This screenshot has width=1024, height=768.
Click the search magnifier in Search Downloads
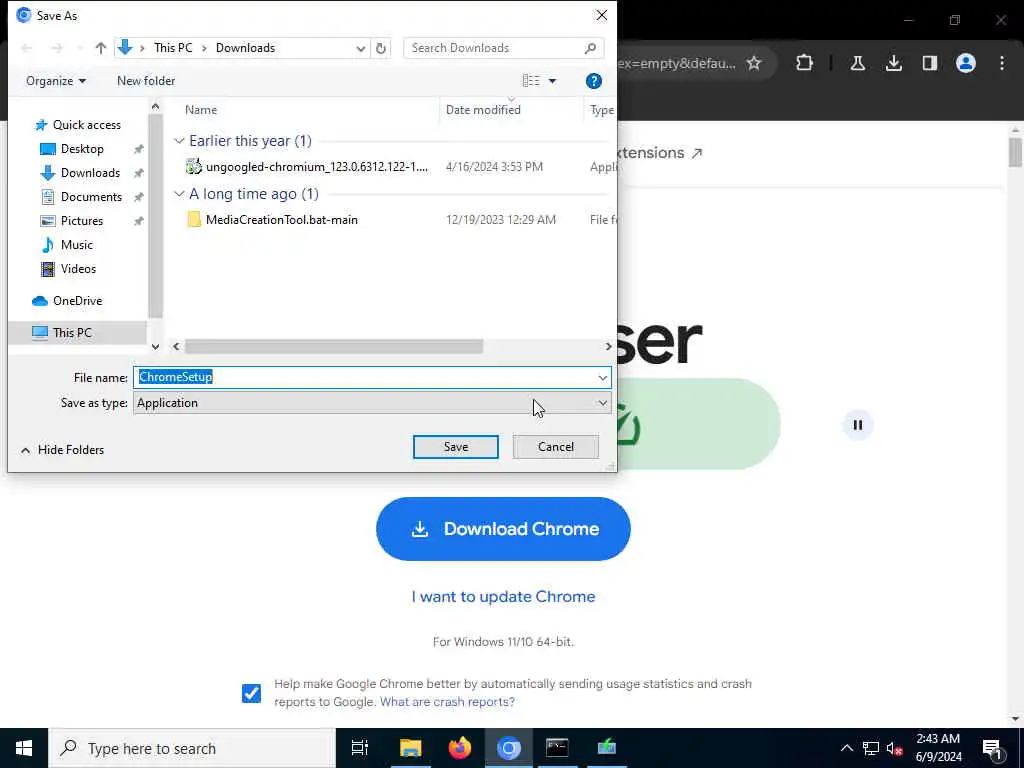pos(590,48)
